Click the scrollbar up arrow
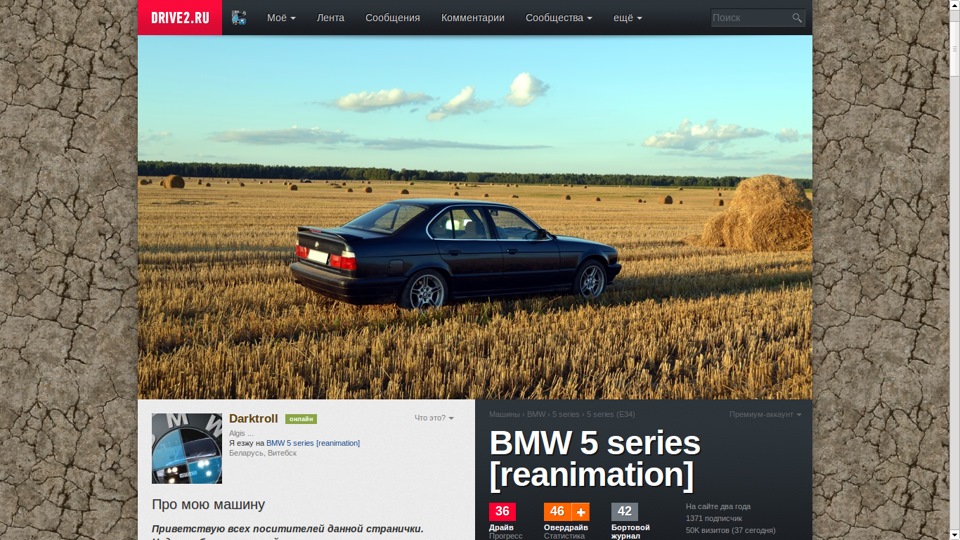 pos(954,5)
